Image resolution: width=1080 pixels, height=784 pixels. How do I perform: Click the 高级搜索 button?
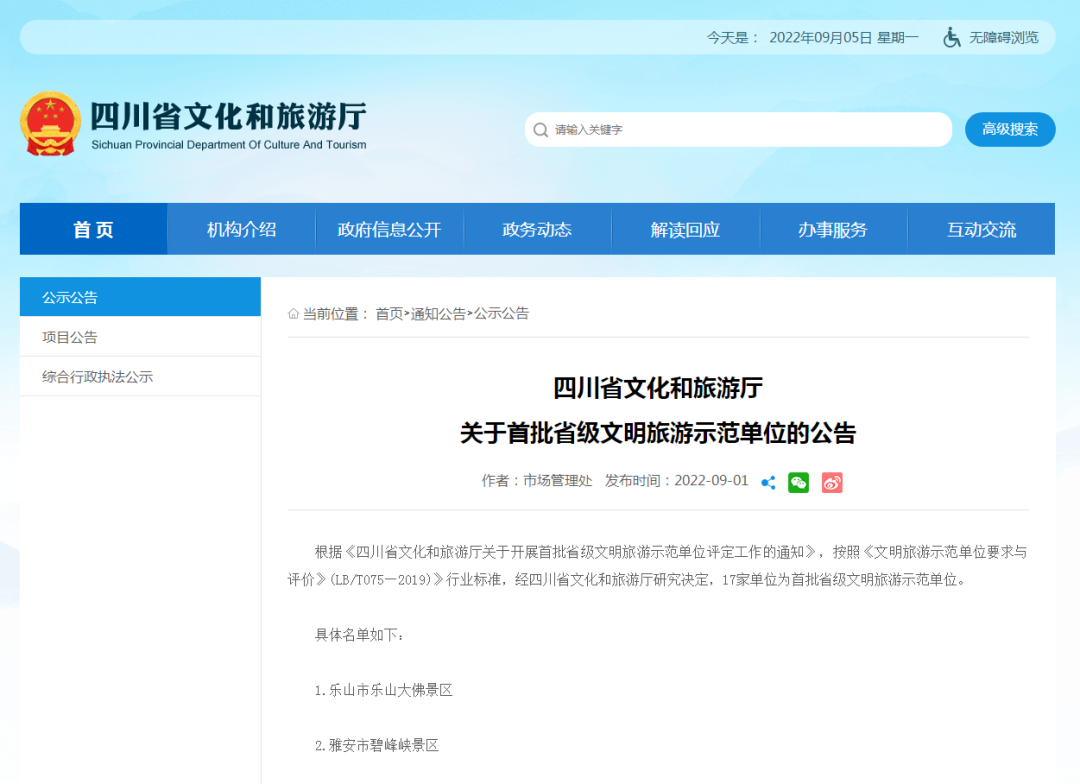click(x=1009, y=129)
